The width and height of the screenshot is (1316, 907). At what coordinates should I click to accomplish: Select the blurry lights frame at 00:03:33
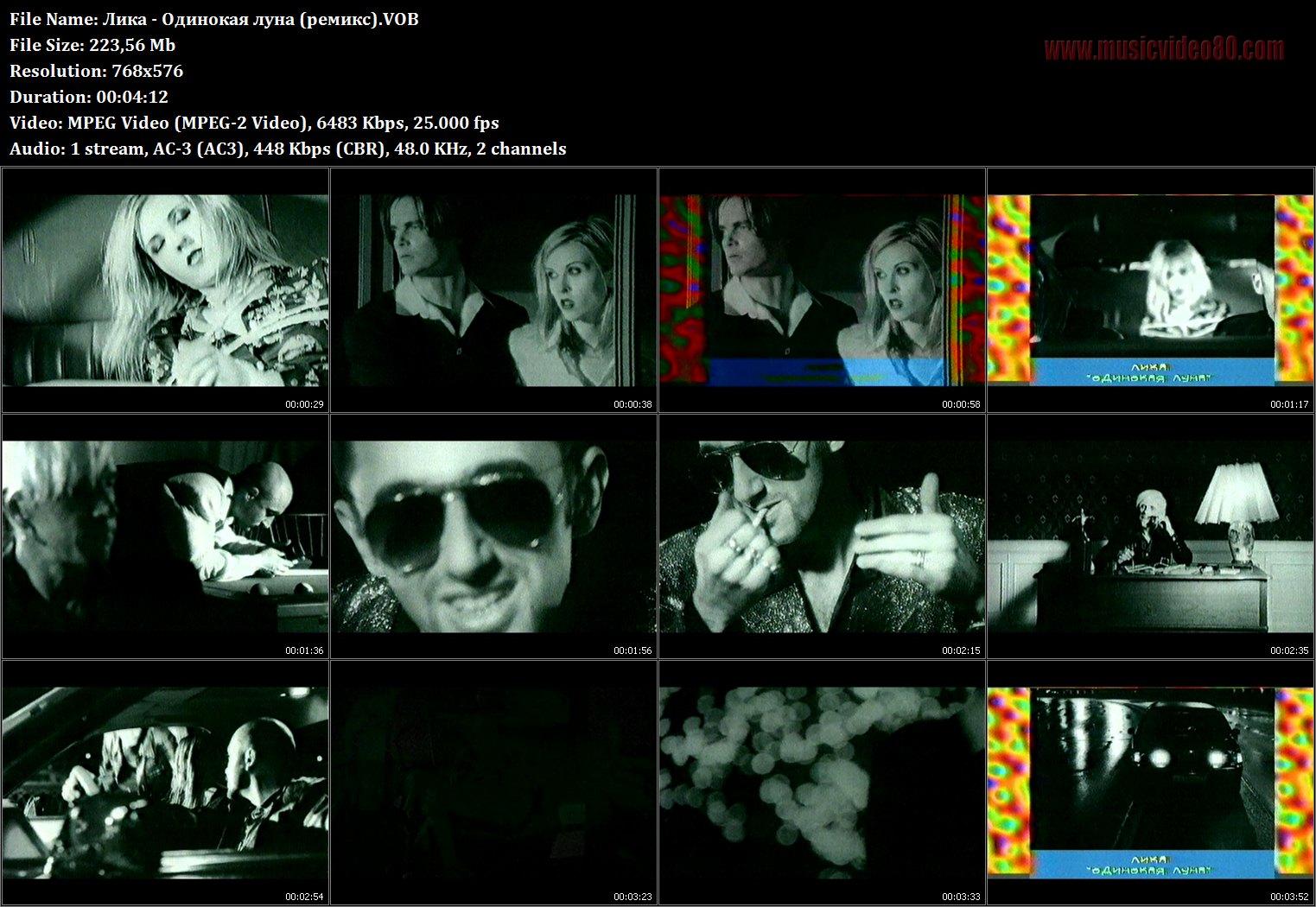(x=822, y=783)
